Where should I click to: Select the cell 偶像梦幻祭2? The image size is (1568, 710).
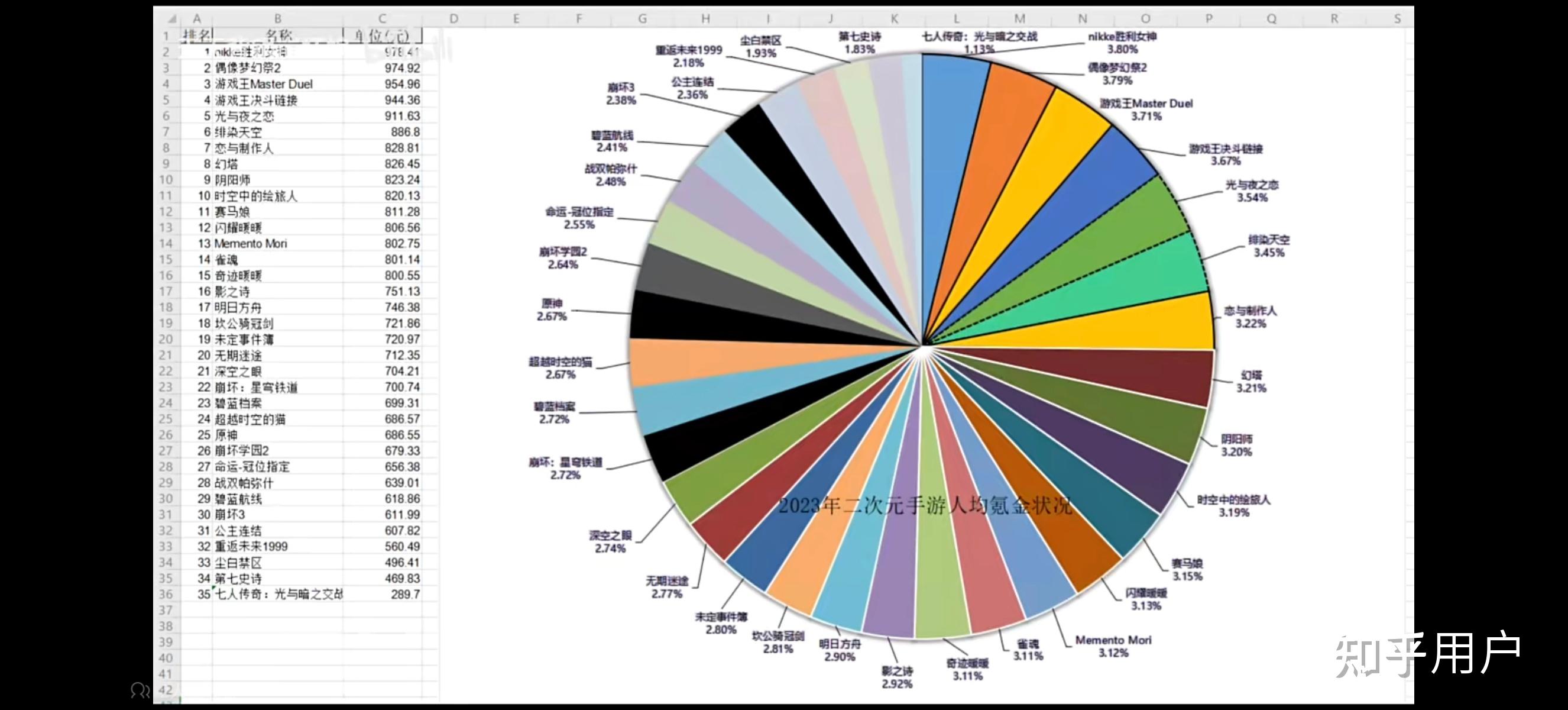coord(277,67)
